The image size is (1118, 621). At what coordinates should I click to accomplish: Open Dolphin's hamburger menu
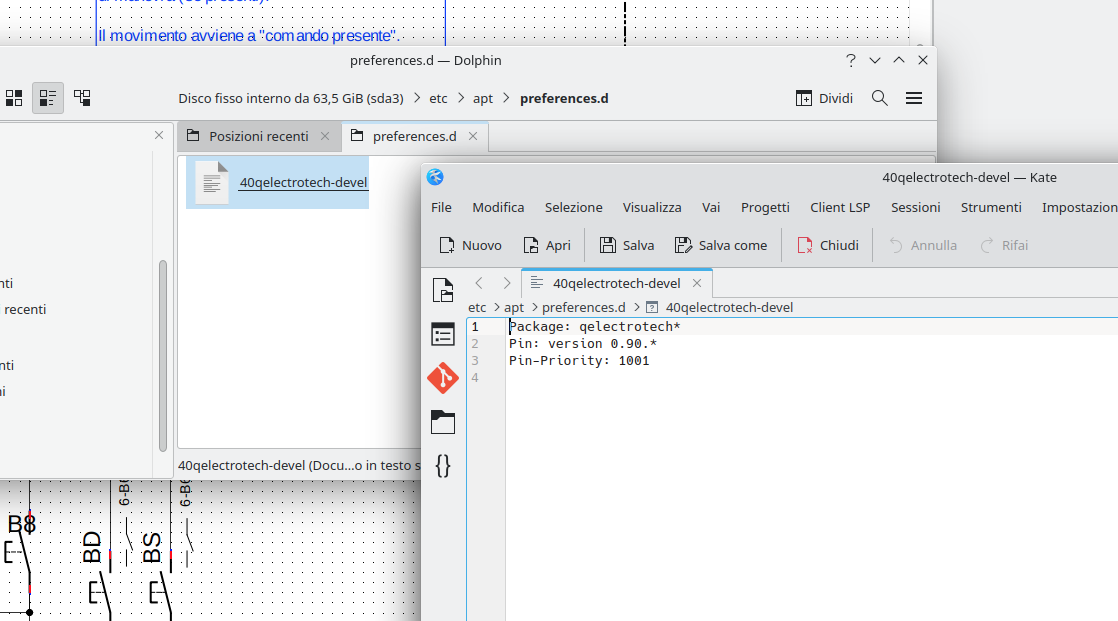point(913,98)
